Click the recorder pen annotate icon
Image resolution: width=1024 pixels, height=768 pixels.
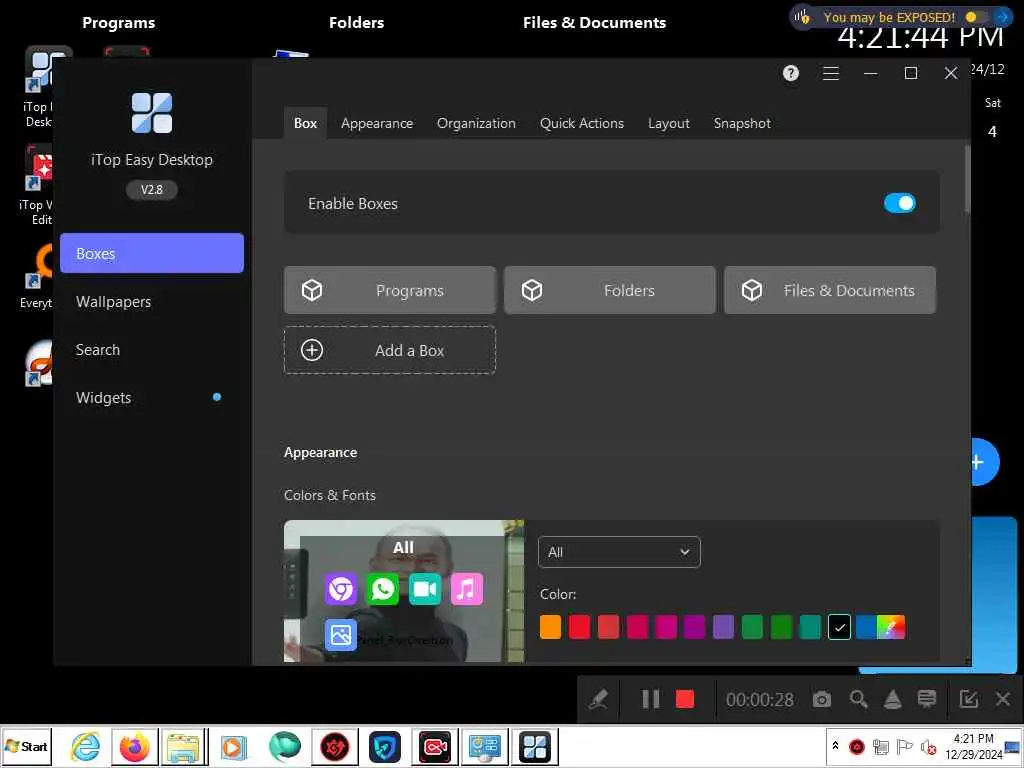(x=598, y=699)
